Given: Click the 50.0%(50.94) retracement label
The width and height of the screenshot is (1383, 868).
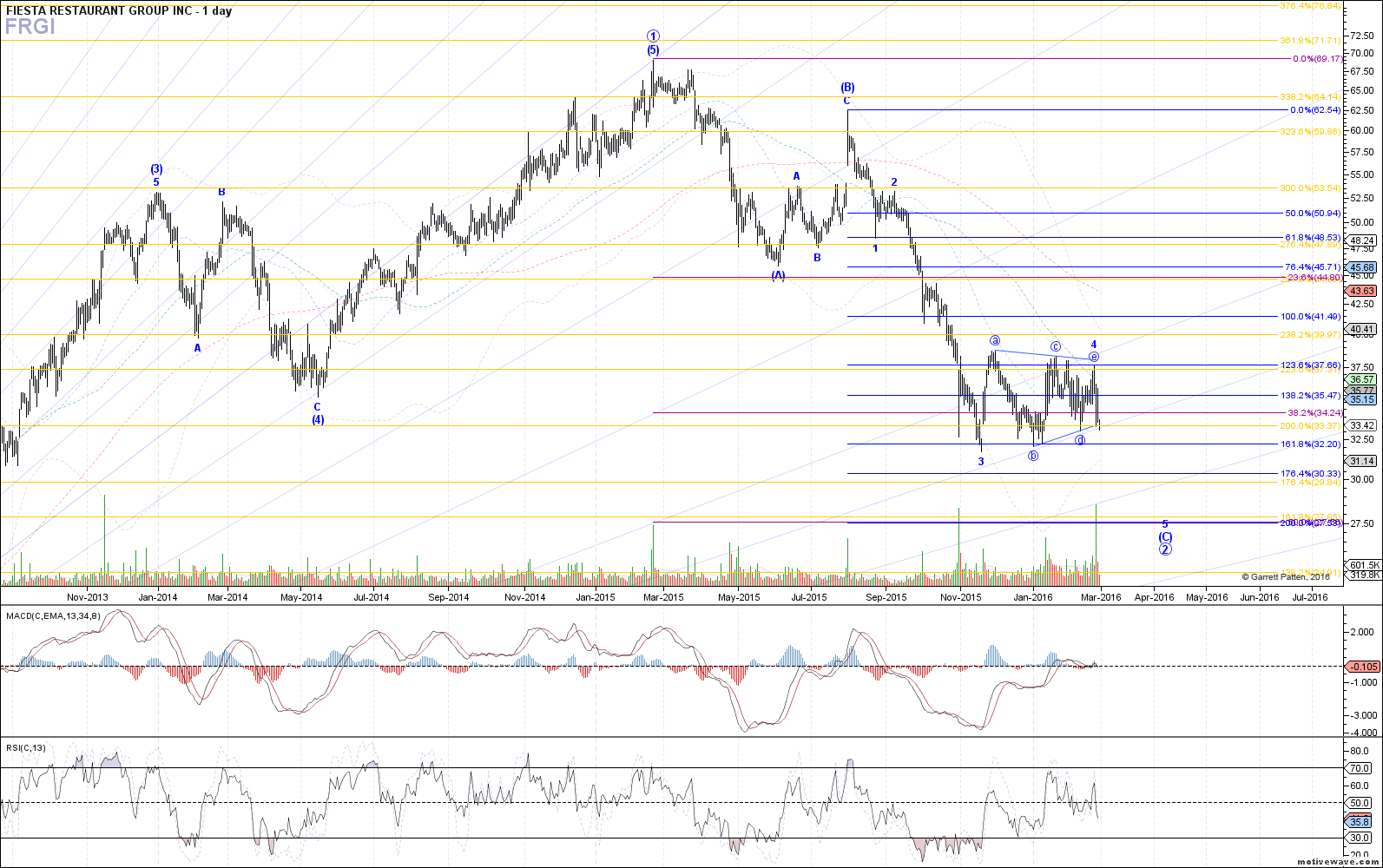Looking at the screenshot, I should (1313, 213).
